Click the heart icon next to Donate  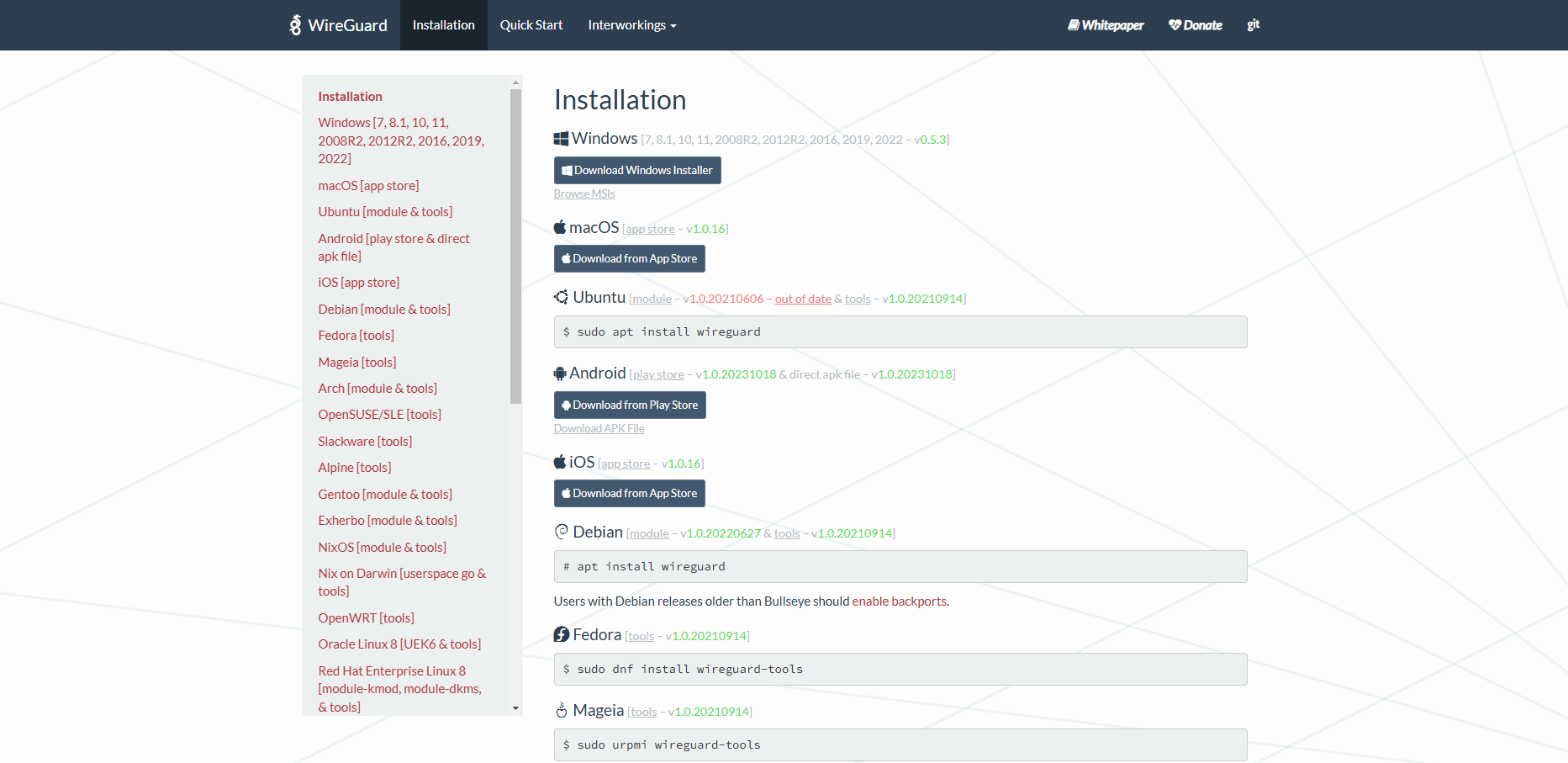click(x=1175, y=25)
